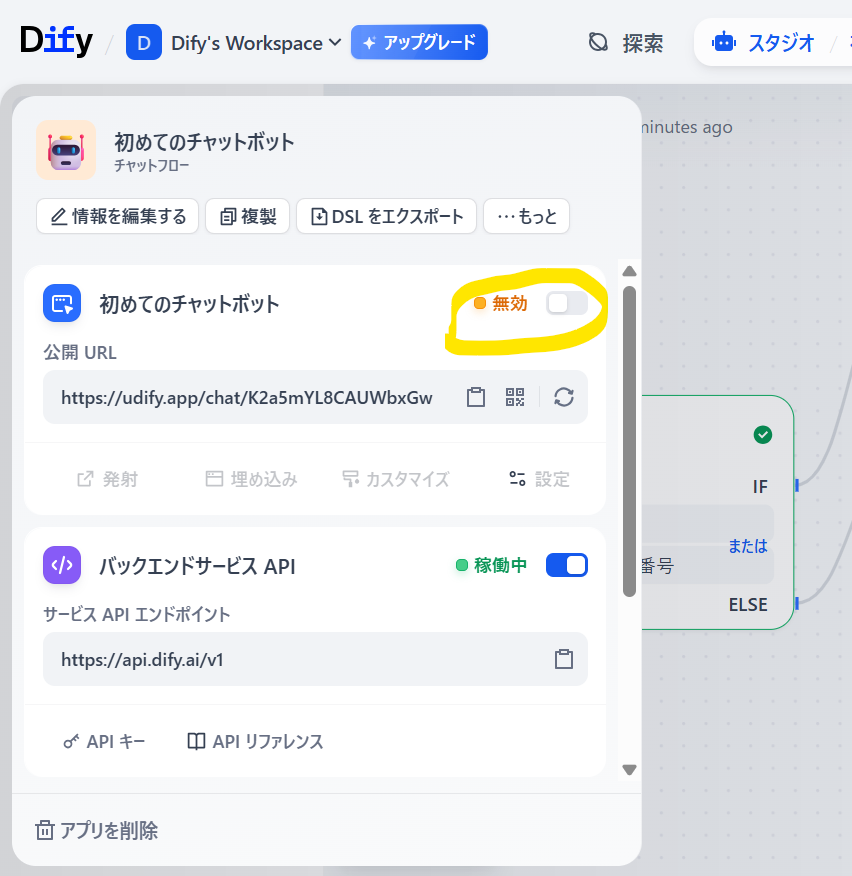Click the green check on IF node
The height and width of the screenshot is (876, 852).
763,435
